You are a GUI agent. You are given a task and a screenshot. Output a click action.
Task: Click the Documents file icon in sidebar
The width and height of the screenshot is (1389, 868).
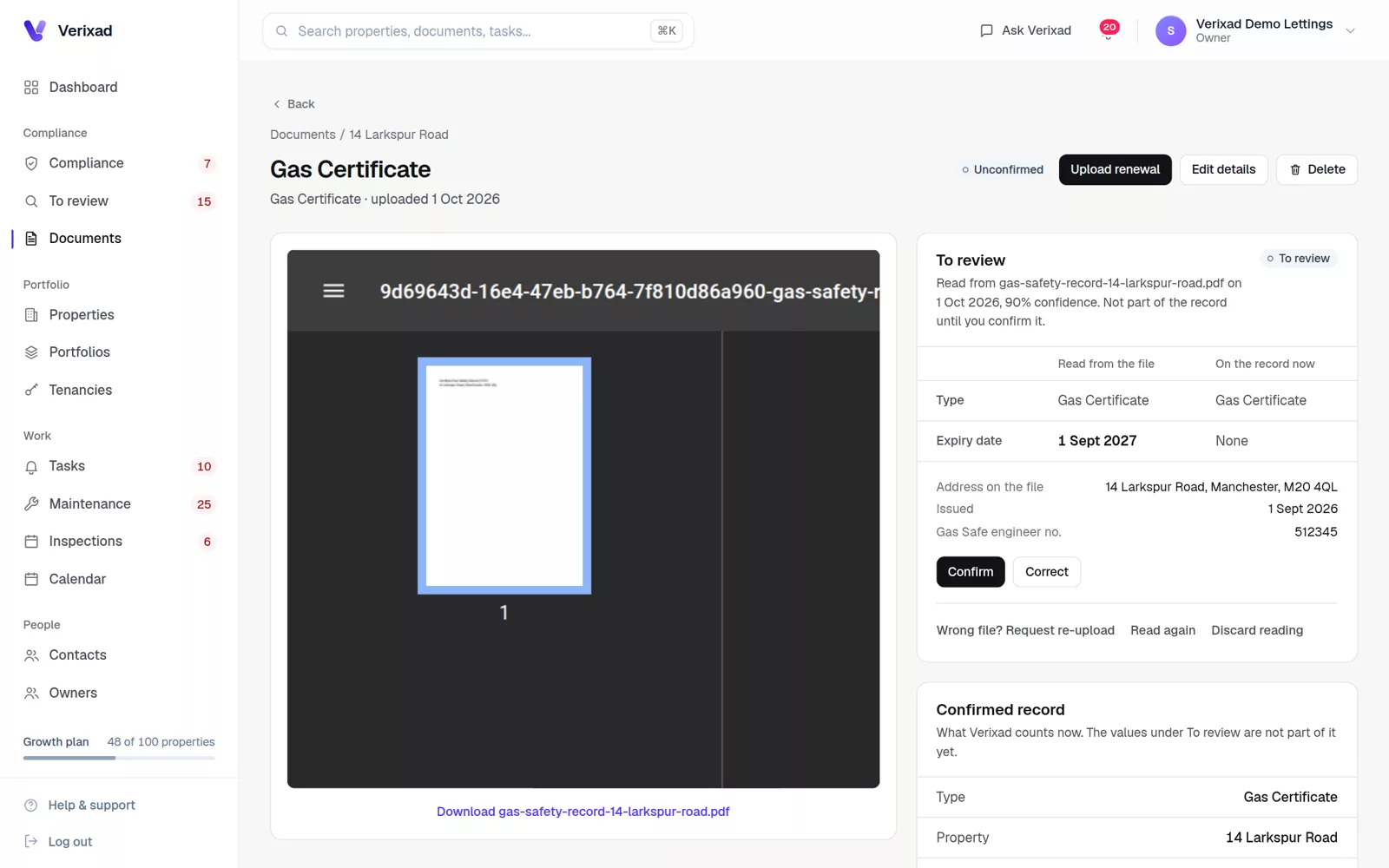[x=31, y=239]
